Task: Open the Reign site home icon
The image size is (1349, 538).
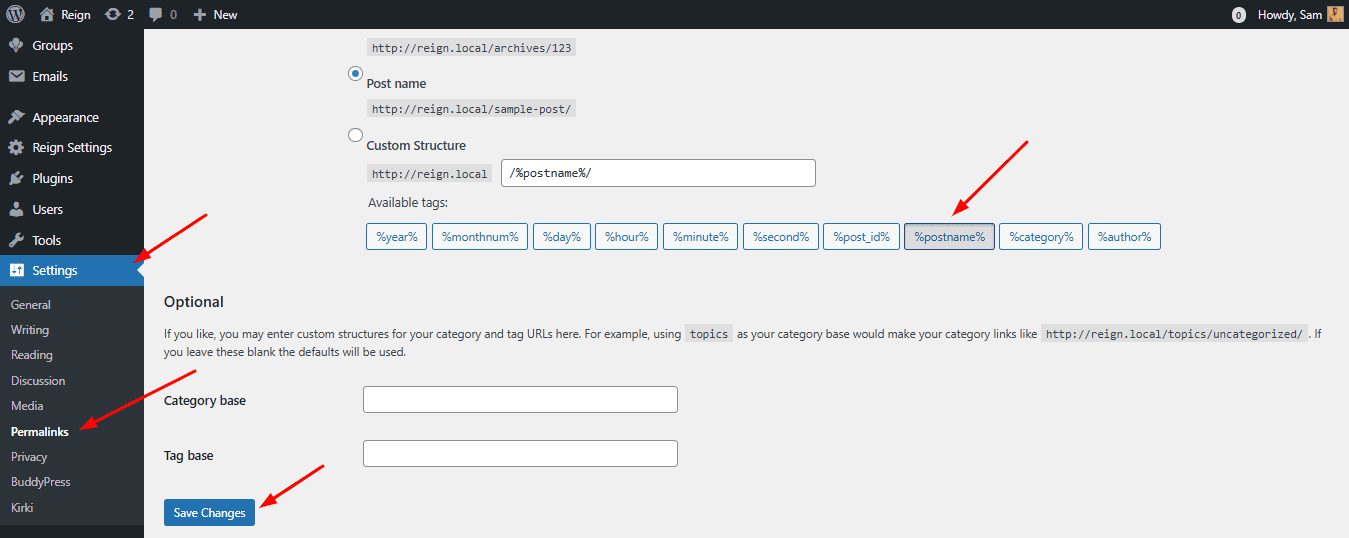Action: tap(47, 15)
